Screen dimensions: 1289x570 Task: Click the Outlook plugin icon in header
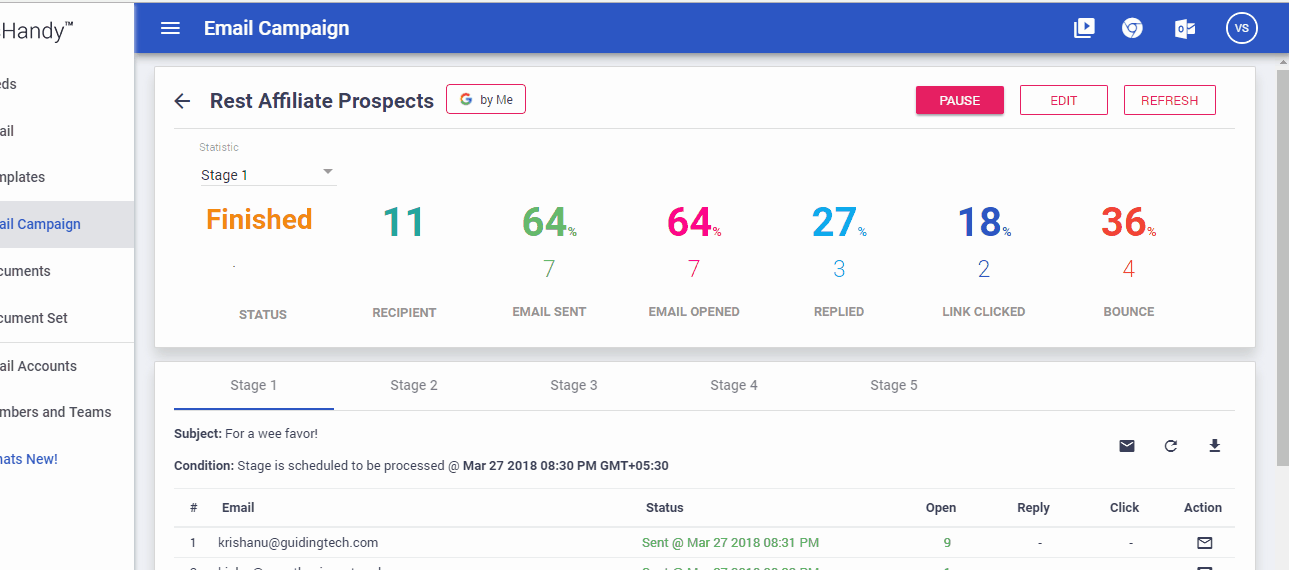coord(1185,28)
